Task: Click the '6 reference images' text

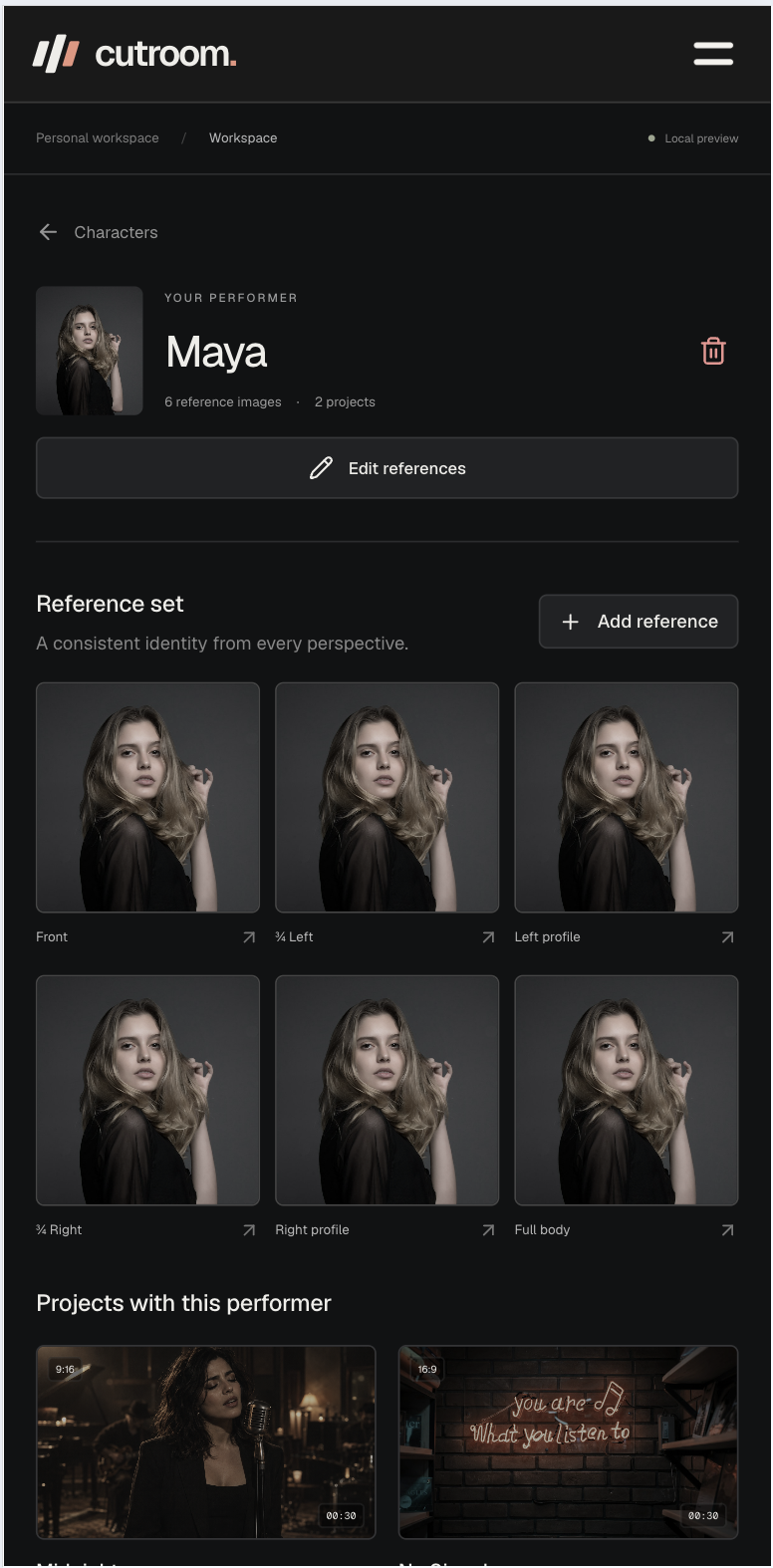Action: [x=223, y=402]
